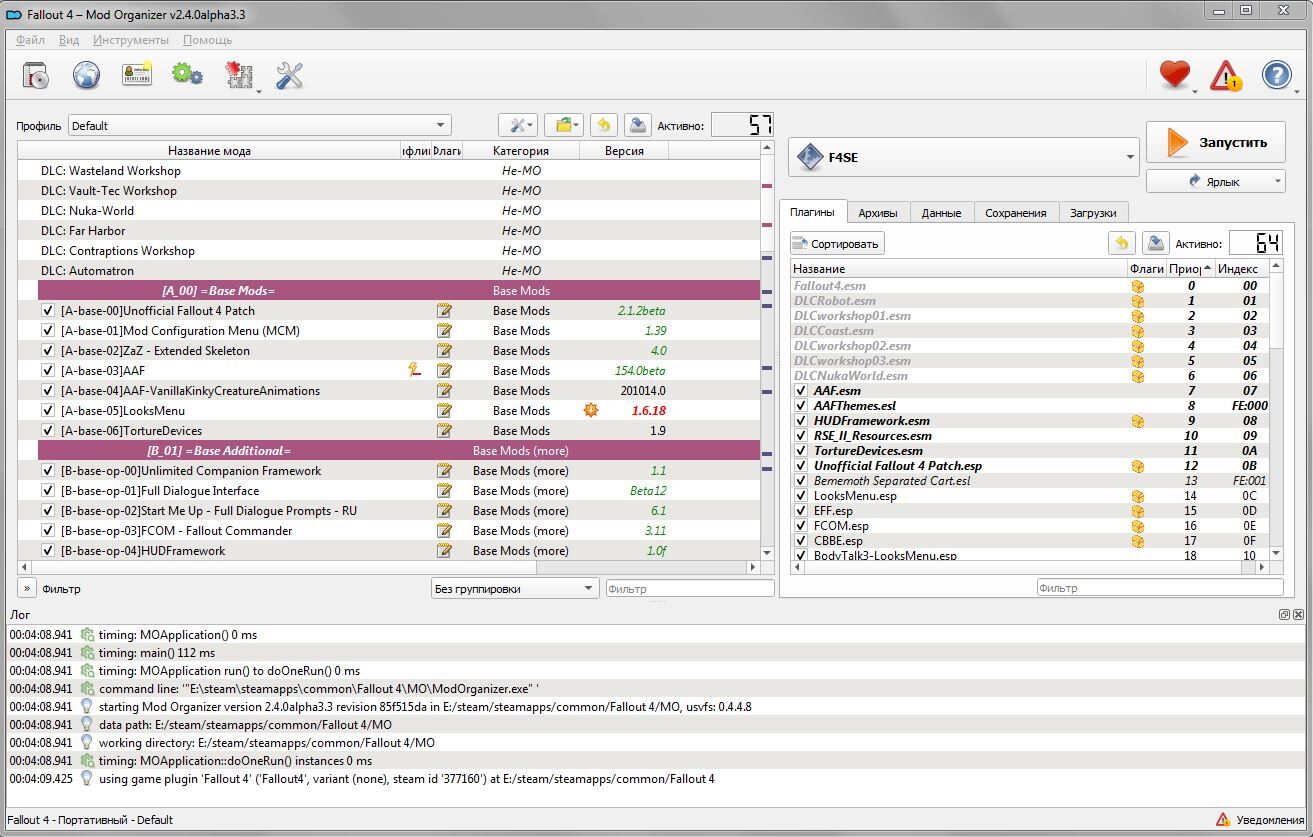
Task: Open the instance manager toolbar icon
Action: coord(35,75)
